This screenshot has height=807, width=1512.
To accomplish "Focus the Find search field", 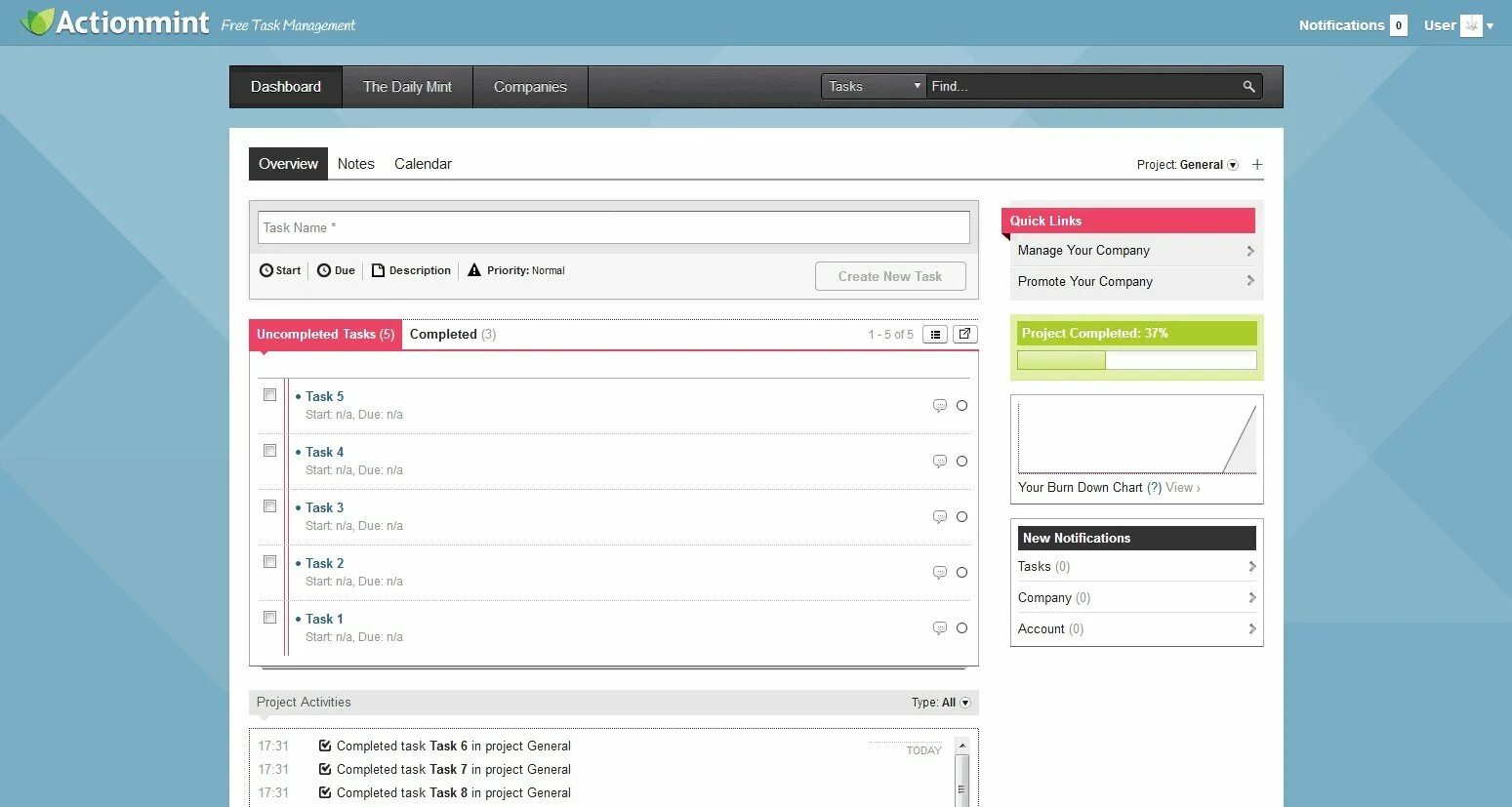I will coord(1083,87).
